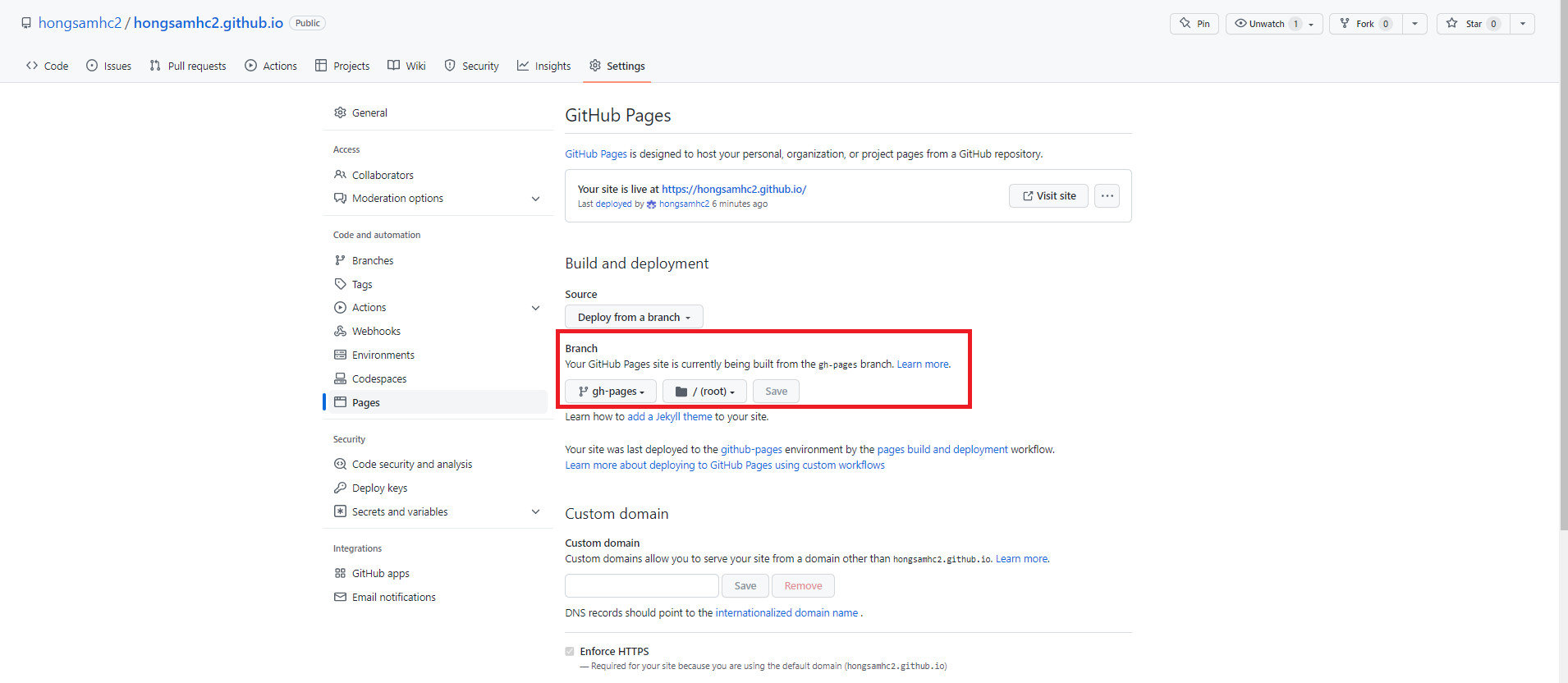Open the github-pages environment link
The width and height of the screenshot is (1568, 683).
tap(751, 450)
